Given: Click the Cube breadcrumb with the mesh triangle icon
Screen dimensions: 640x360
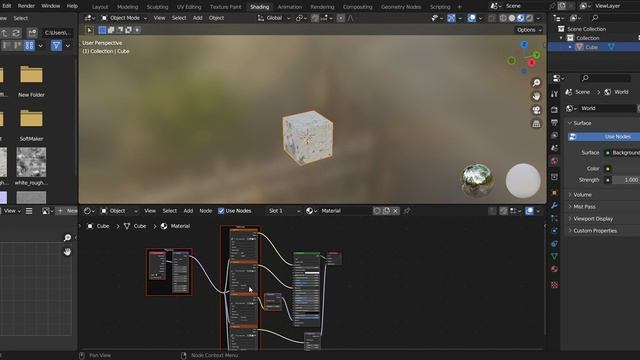Looking at the screenshot, I should [x=135, y=226].
